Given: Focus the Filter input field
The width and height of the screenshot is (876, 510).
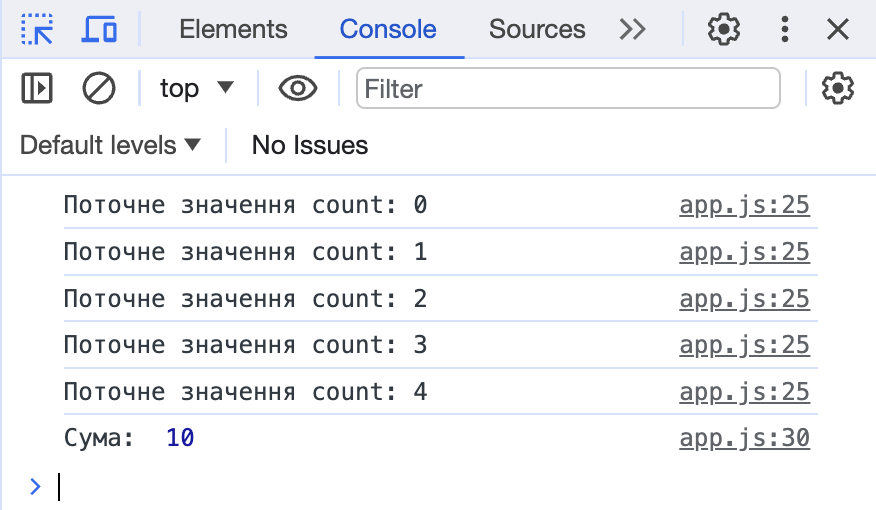Looking at the screenshot, I should click(568, 89).
